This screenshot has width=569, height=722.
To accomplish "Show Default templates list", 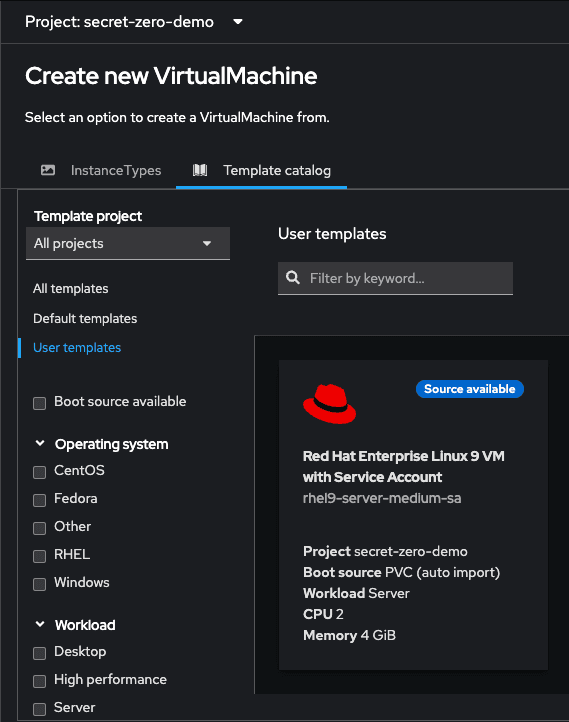I will 85,319.
